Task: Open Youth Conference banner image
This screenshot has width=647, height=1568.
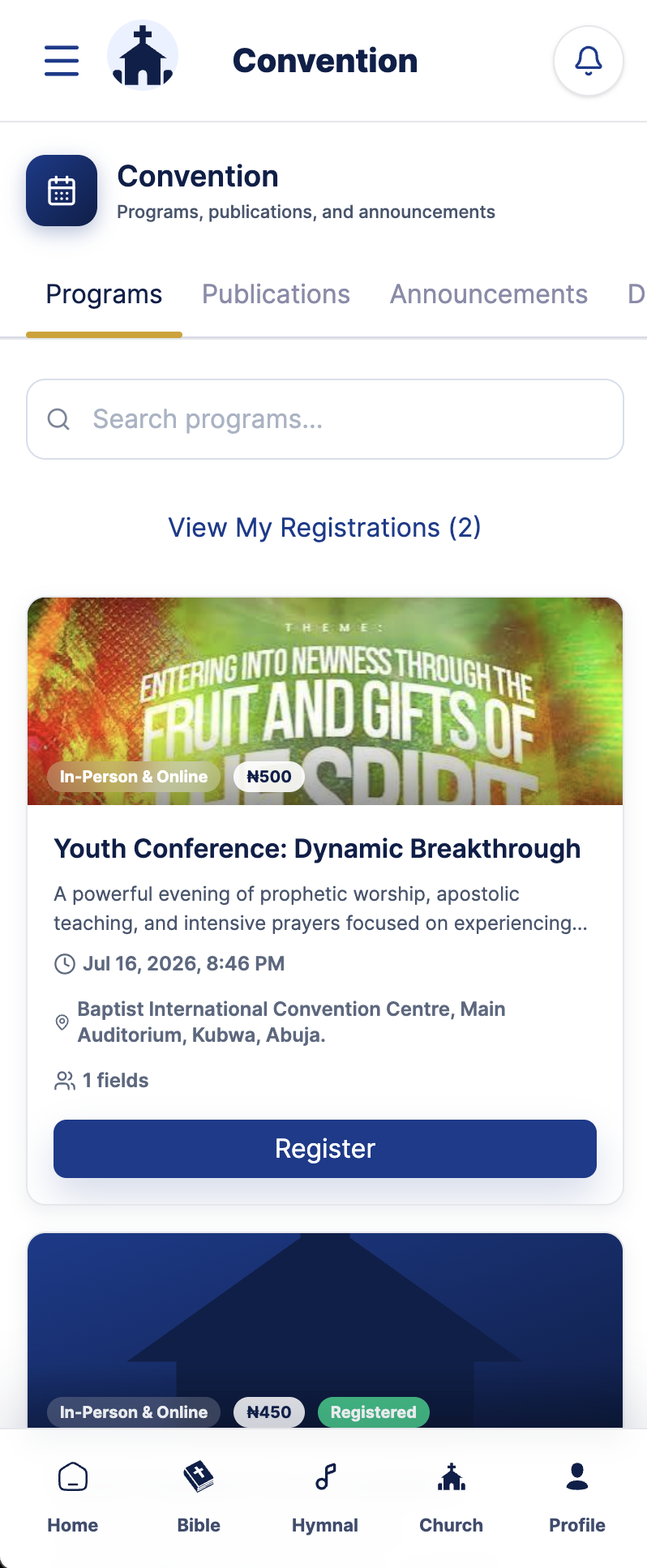Action: [x=325, y=701]
